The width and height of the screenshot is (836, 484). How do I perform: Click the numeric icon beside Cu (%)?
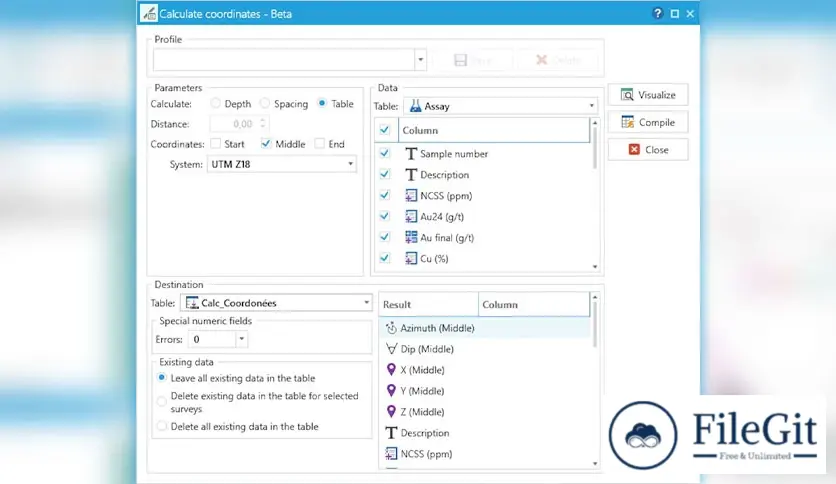point(411,259)
